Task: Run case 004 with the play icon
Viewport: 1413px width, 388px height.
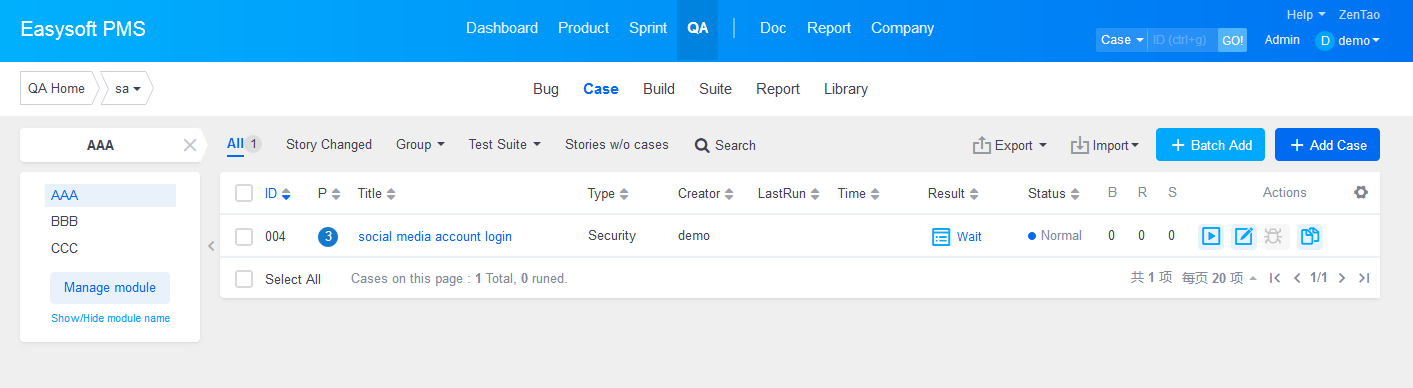Action: pos(1210,236)
